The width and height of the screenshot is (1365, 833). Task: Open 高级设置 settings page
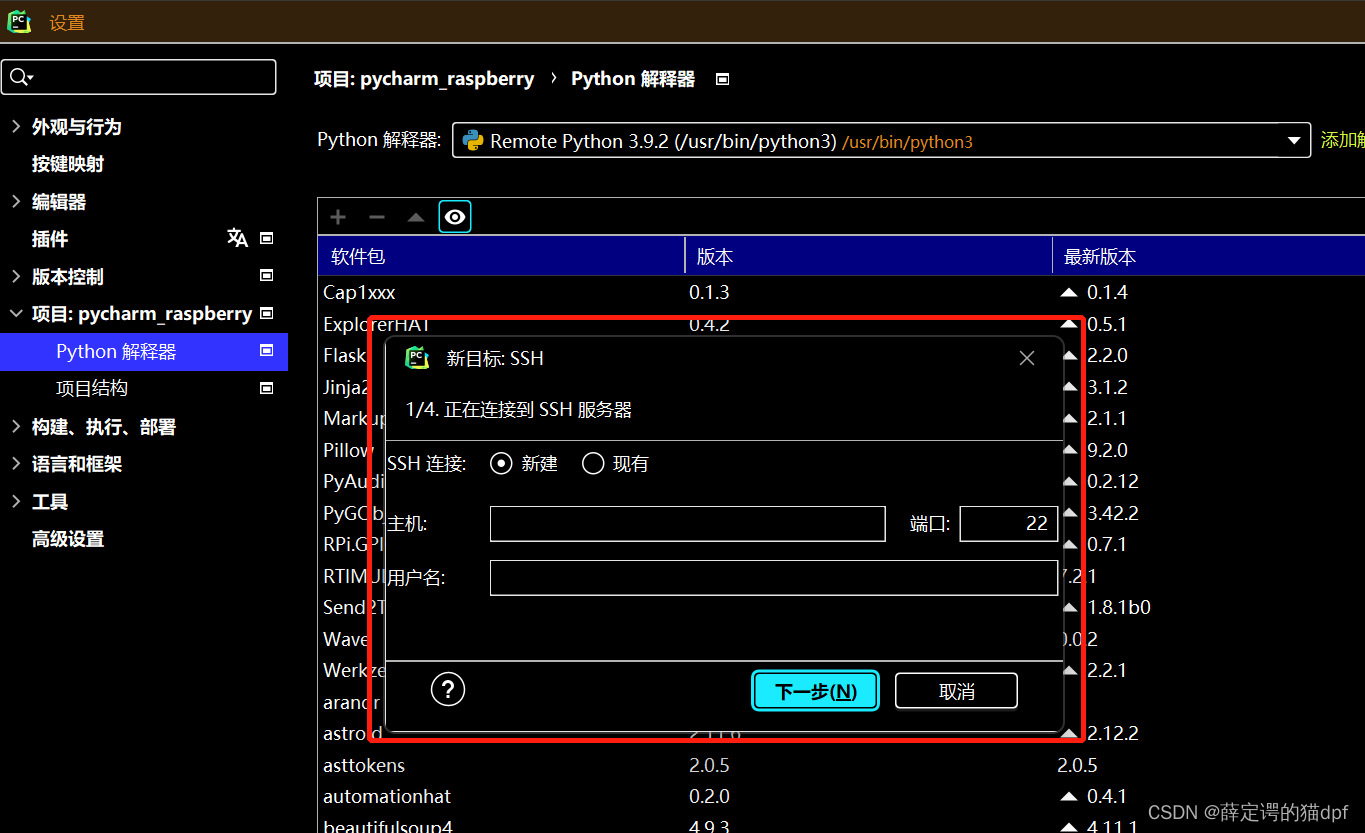pyautogui.click(x=68, y=539)
